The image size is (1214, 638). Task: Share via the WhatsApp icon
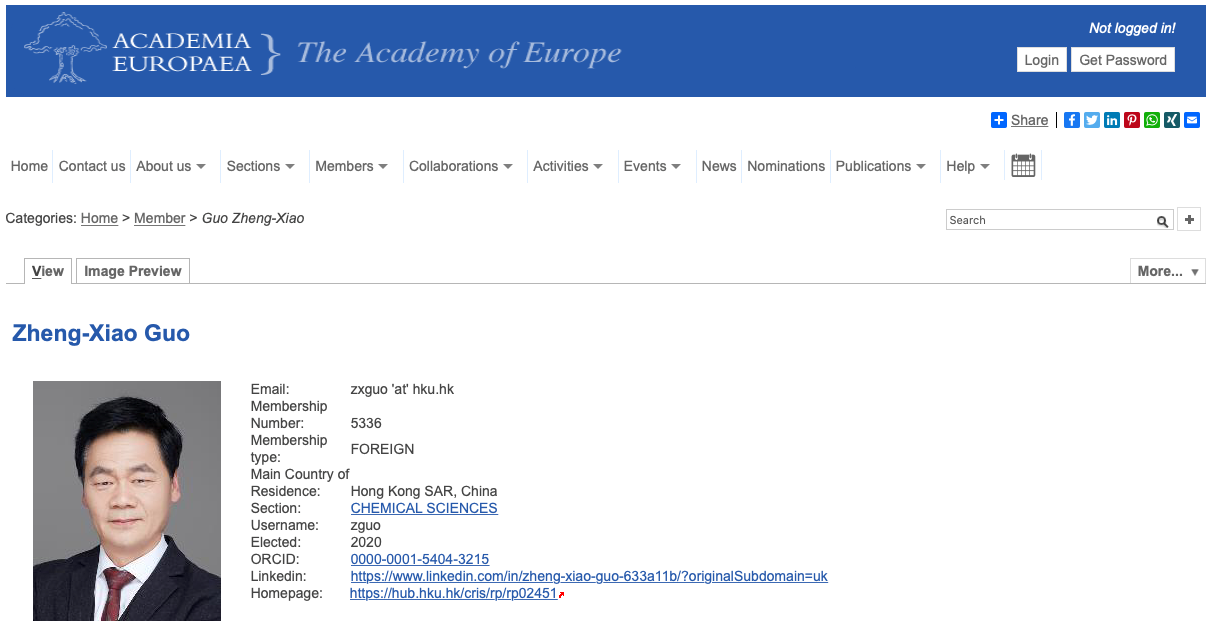pyautogui.click(x=1151, y=120)
